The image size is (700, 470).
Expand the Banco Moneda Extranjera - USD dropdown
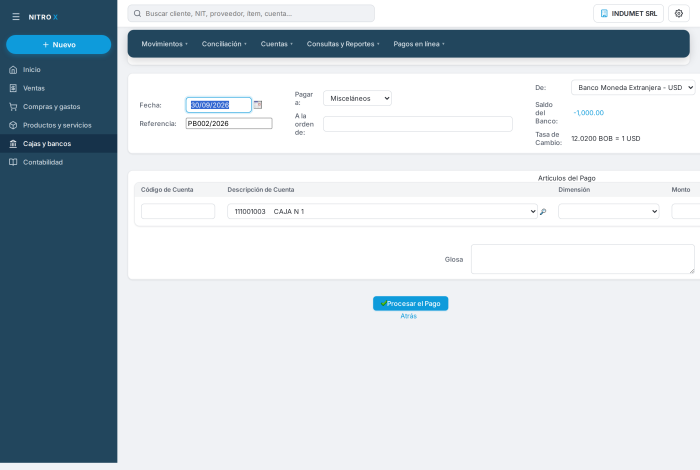tap(633, 87)
